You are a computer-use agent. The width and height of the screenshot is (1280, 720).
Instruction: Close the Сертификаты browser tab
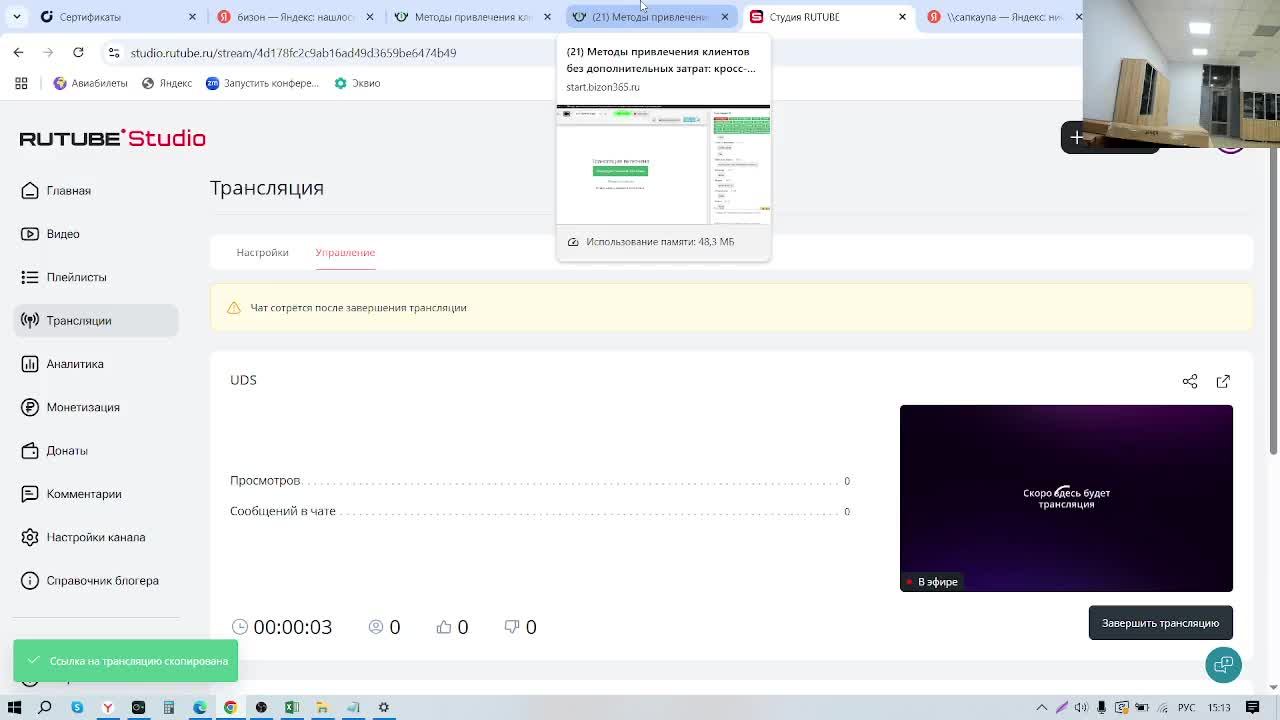point(192,17)
